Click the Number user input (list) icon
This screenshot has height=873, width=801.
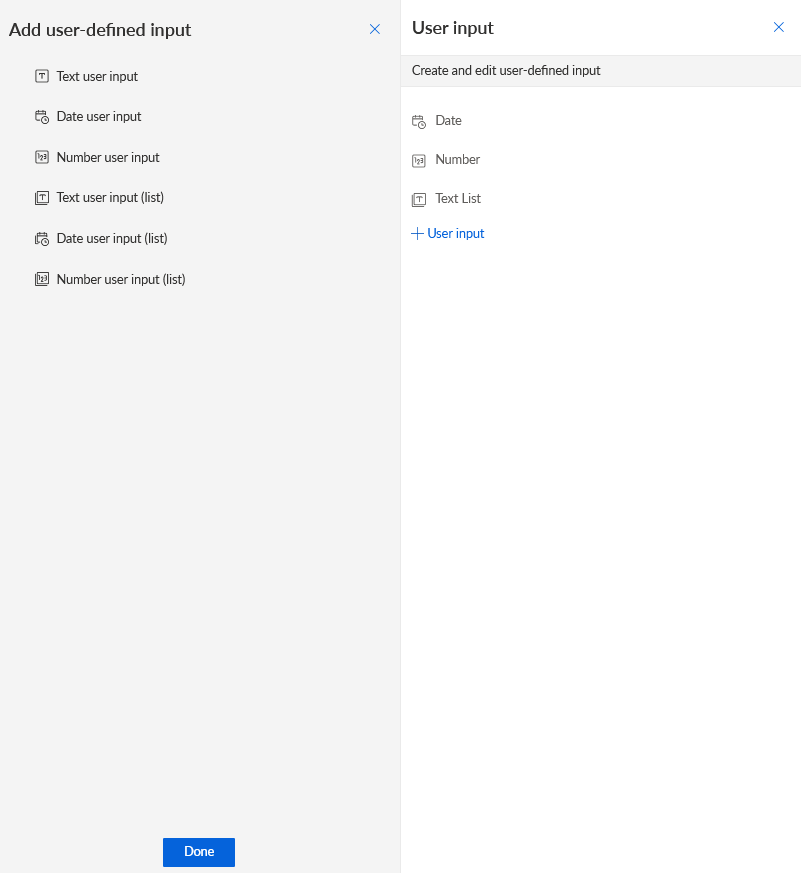point(42,279)
